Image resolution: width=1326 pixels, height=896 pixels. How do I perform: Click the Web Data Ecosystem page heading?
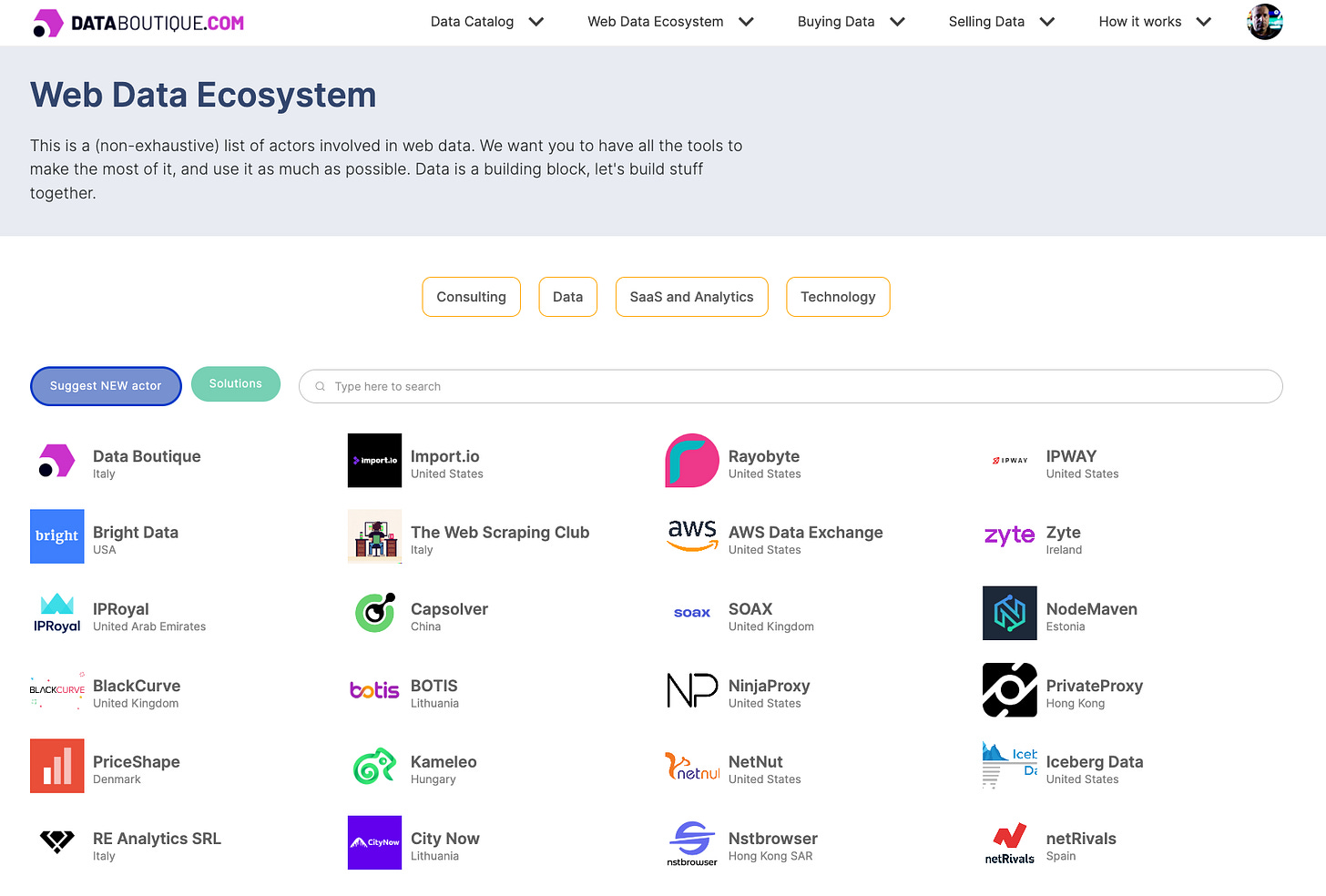[203, 95]
